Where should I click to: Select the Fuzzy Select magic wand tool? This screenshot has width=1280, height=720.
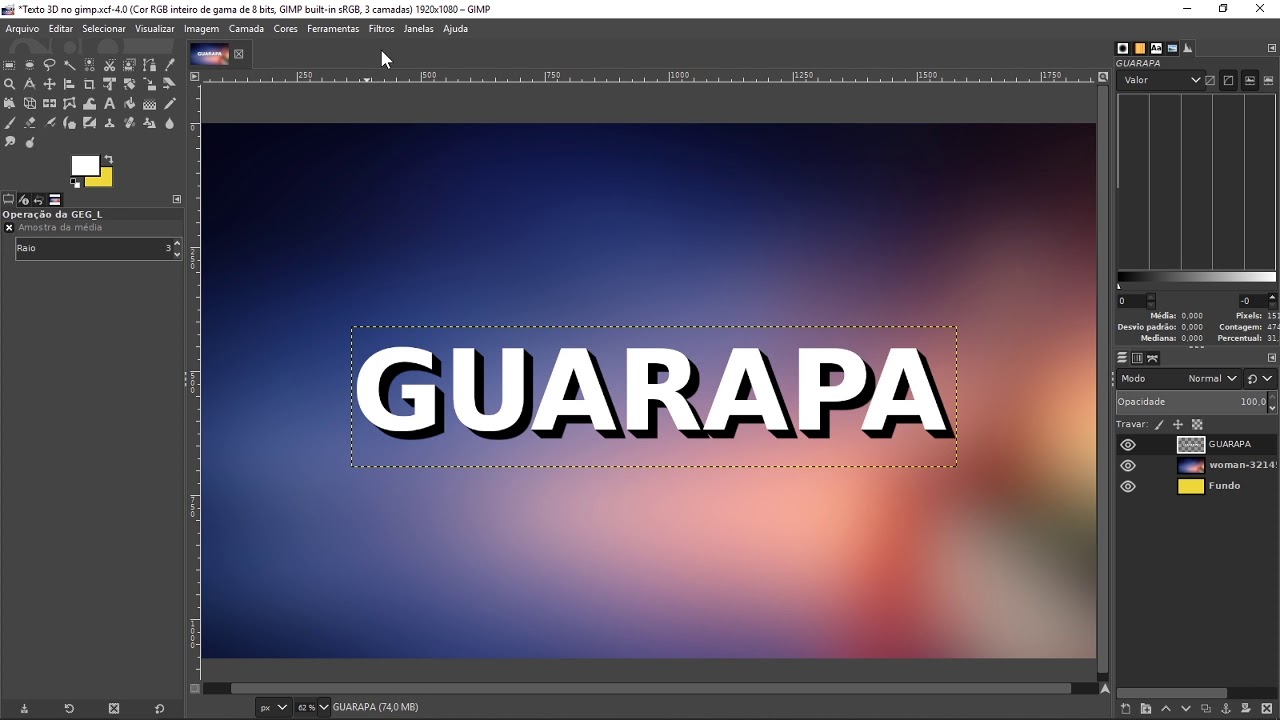pyautogui.click(x=69, y=65)
